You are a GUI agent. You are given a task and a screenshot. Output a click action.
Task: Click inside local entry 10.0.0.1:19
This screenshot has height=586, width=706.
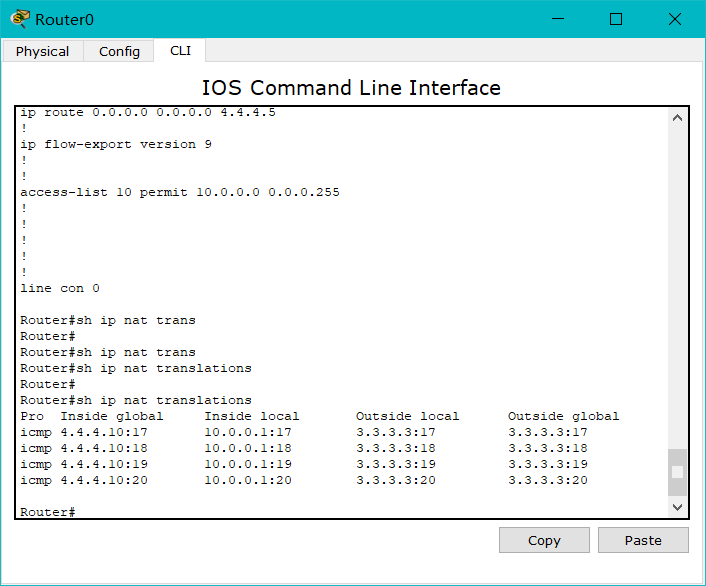pyautogui.click(x=248, y=464)
